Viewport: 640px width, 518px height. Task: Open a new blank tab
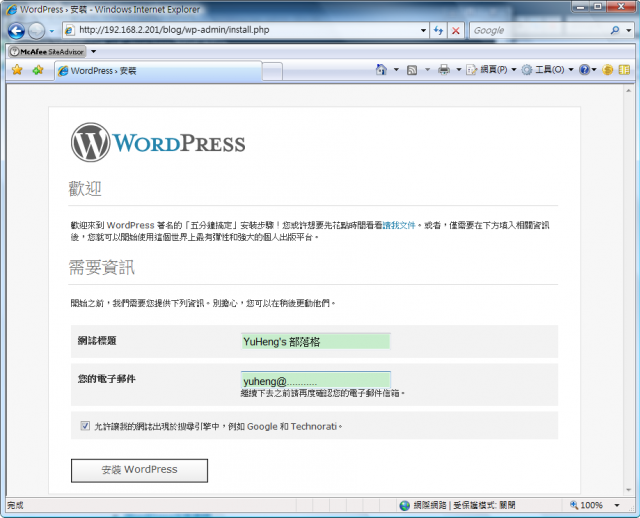[272, 72]
